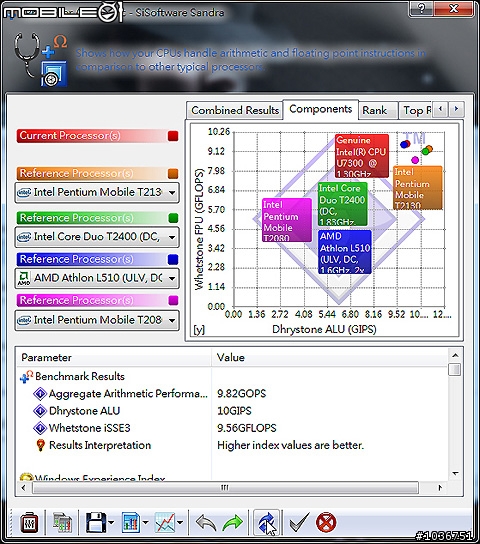Close the SiSoftware Sandra window
480x544 pixels.
(453, 8)
